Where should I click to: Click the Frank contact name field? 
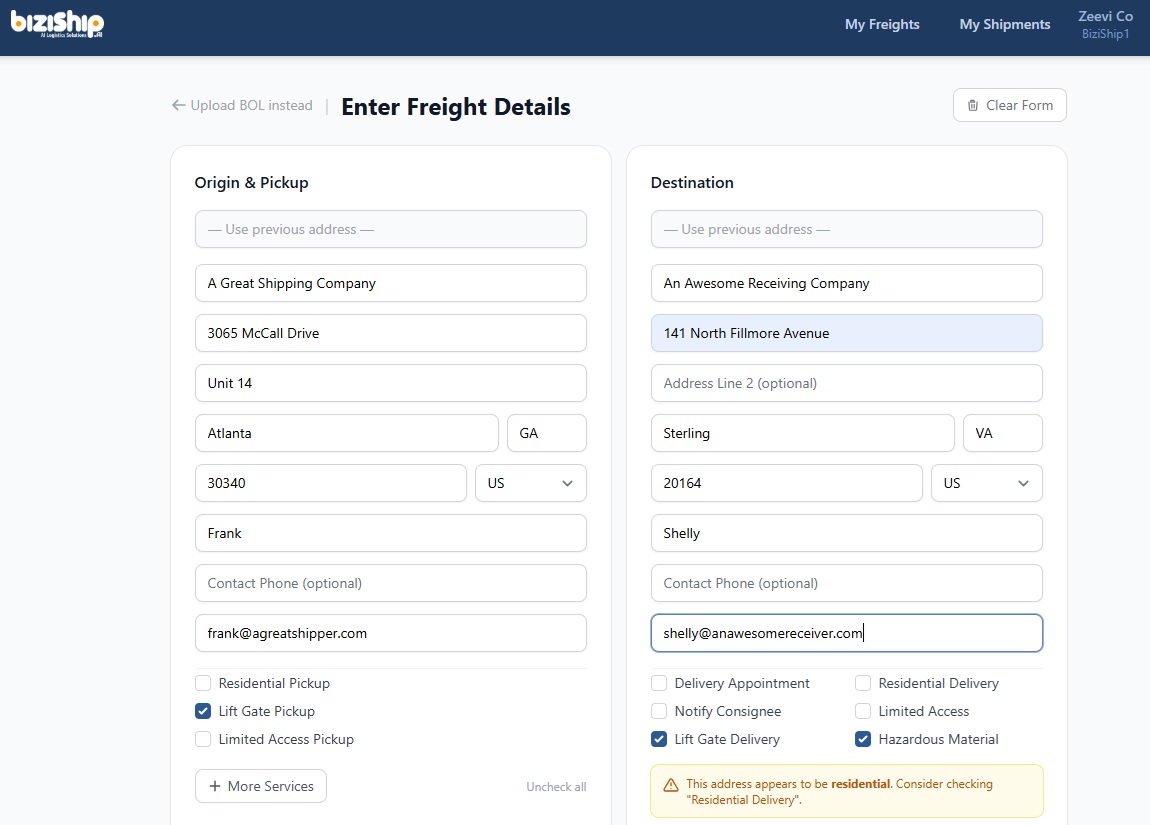coord(391,533)
